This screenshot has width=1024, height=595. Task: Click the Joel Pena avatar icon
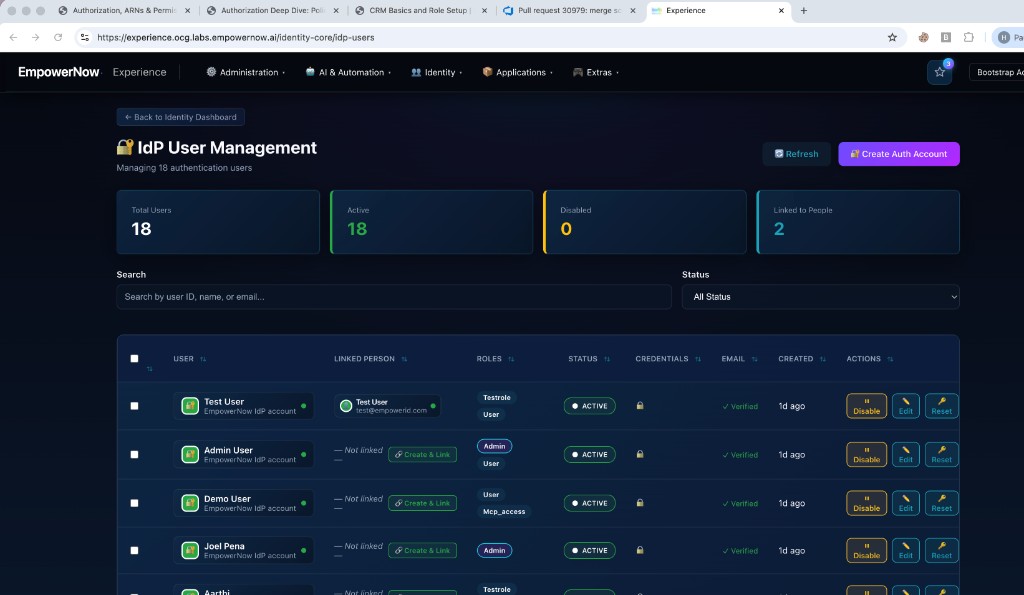(190, 551)
